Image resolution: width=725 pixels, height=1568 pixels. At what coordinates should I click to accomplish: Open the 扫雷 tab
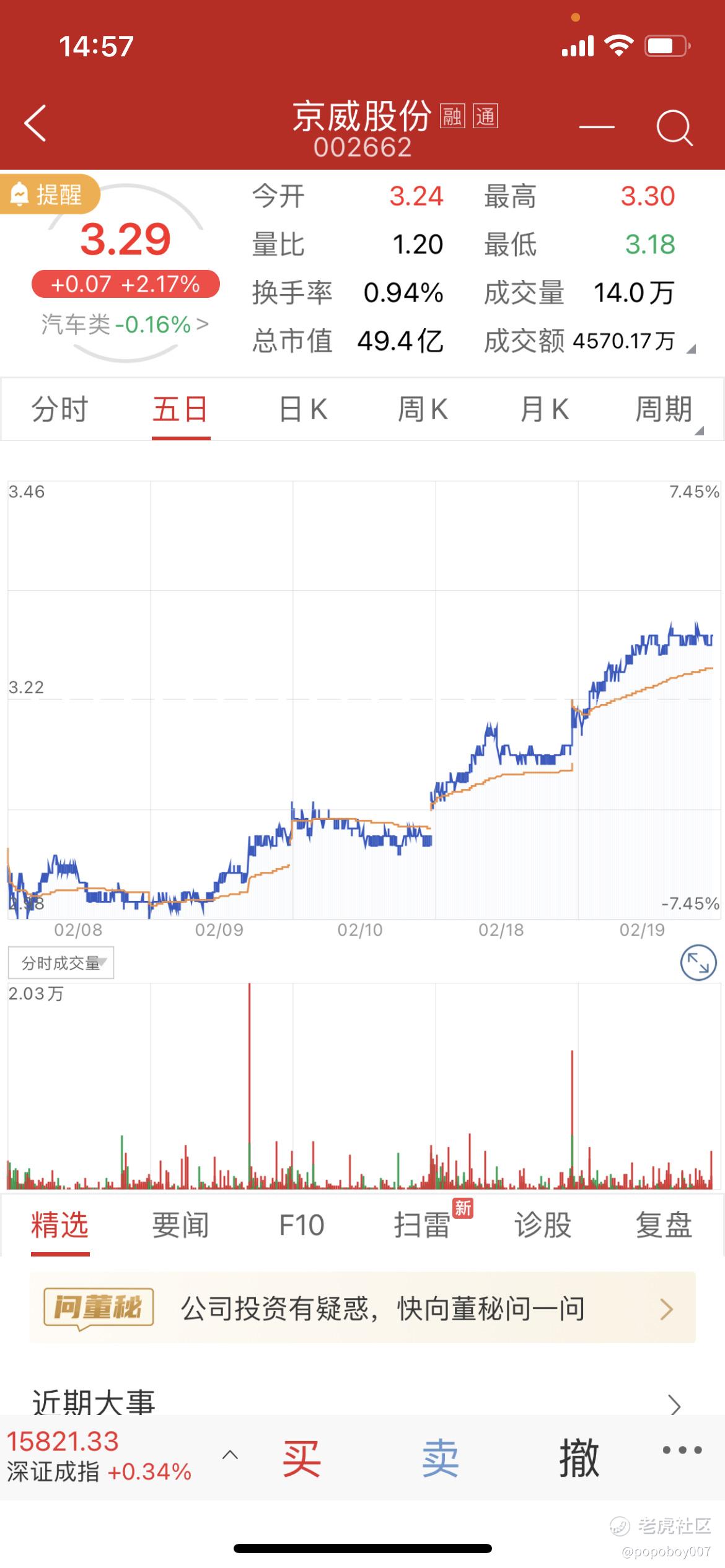423,1225
